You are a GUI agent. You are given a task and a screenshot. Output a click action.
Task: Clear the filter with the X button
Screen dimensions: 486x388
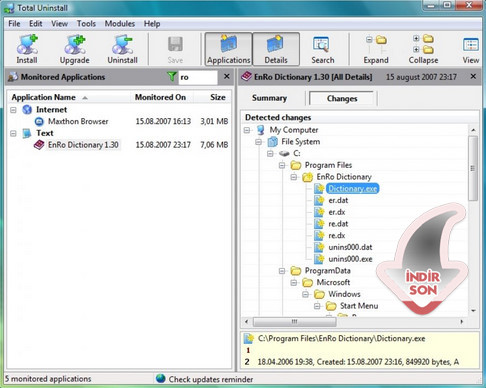(227, 77)
